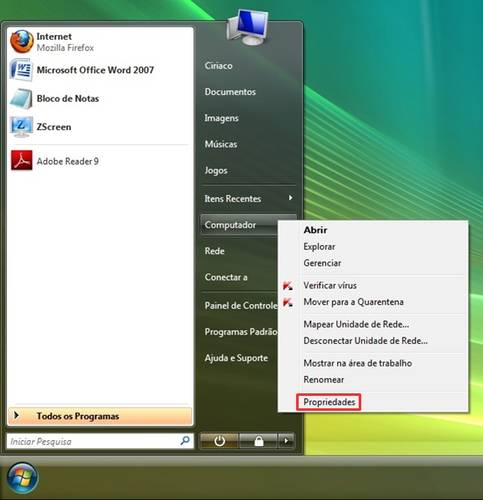Choose Desconectar Unidade de Rede...
483x500 pixels.
[365, 341]
